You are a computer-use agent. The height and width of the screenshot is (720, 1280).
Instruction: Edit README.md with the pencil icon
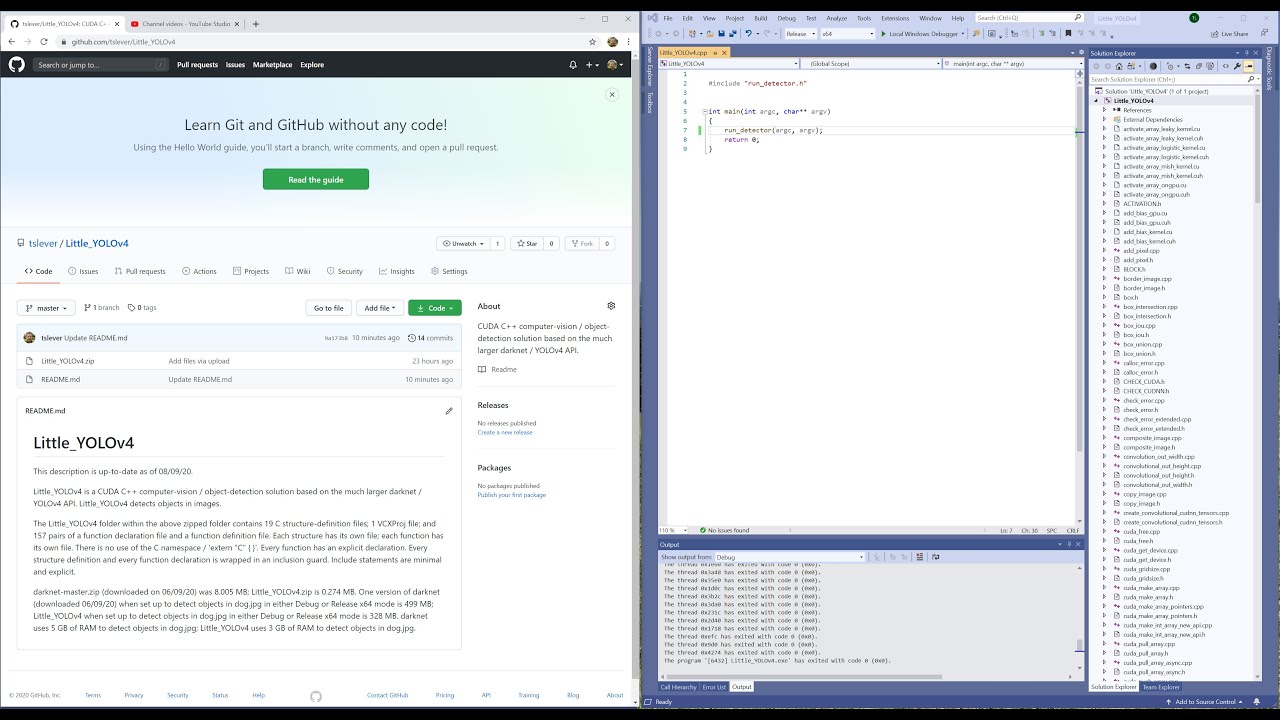[x=449, y=411]
